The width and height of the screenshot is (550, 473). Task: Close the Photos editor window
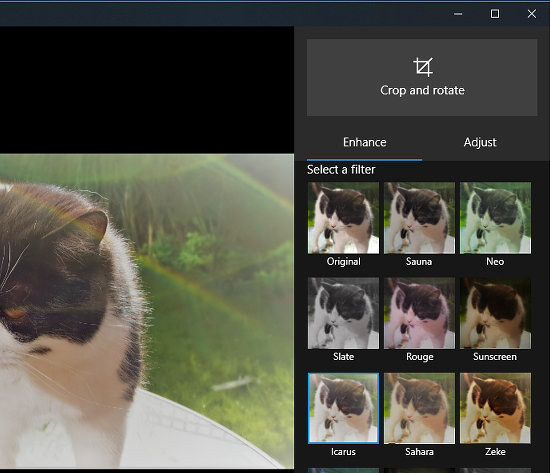tap(532, 14)
